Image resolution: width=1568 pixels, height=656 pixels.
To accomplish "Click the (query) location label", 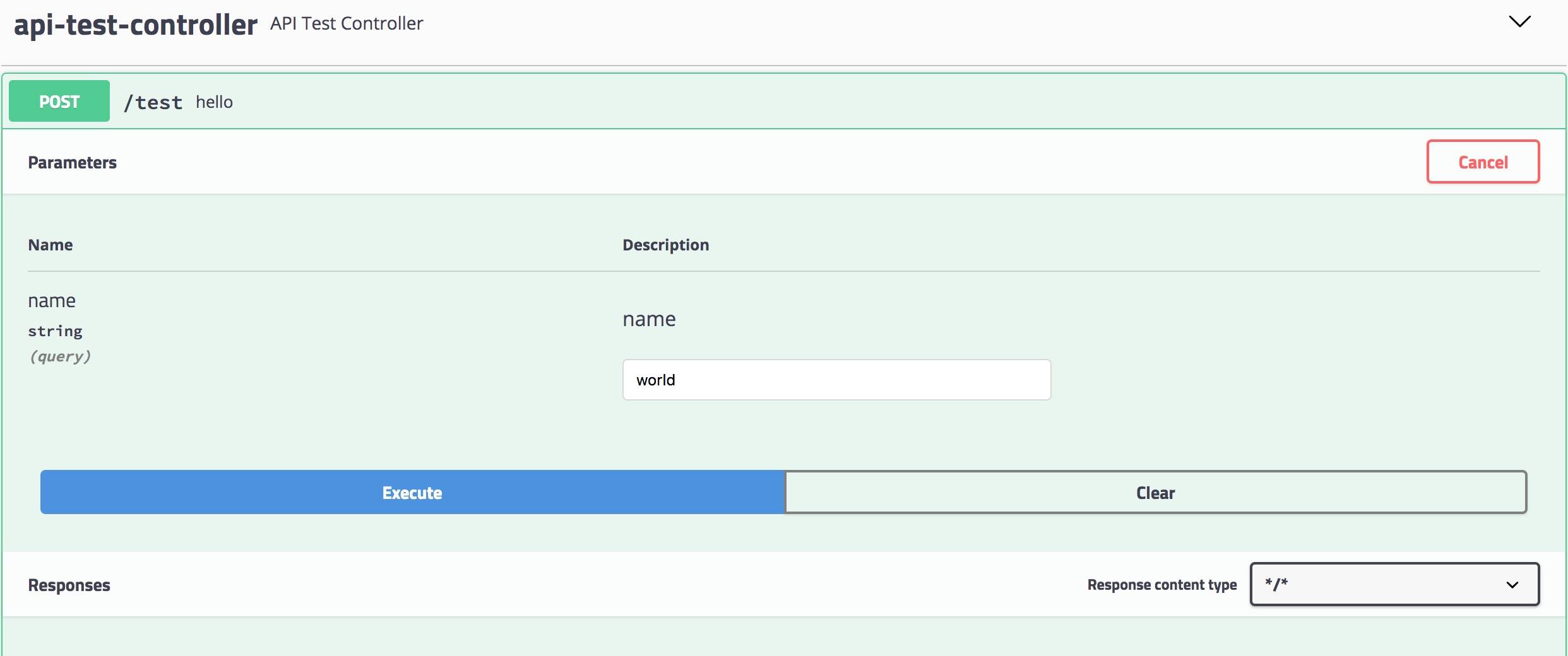I will pyautogui.click(x=60, y=356).
